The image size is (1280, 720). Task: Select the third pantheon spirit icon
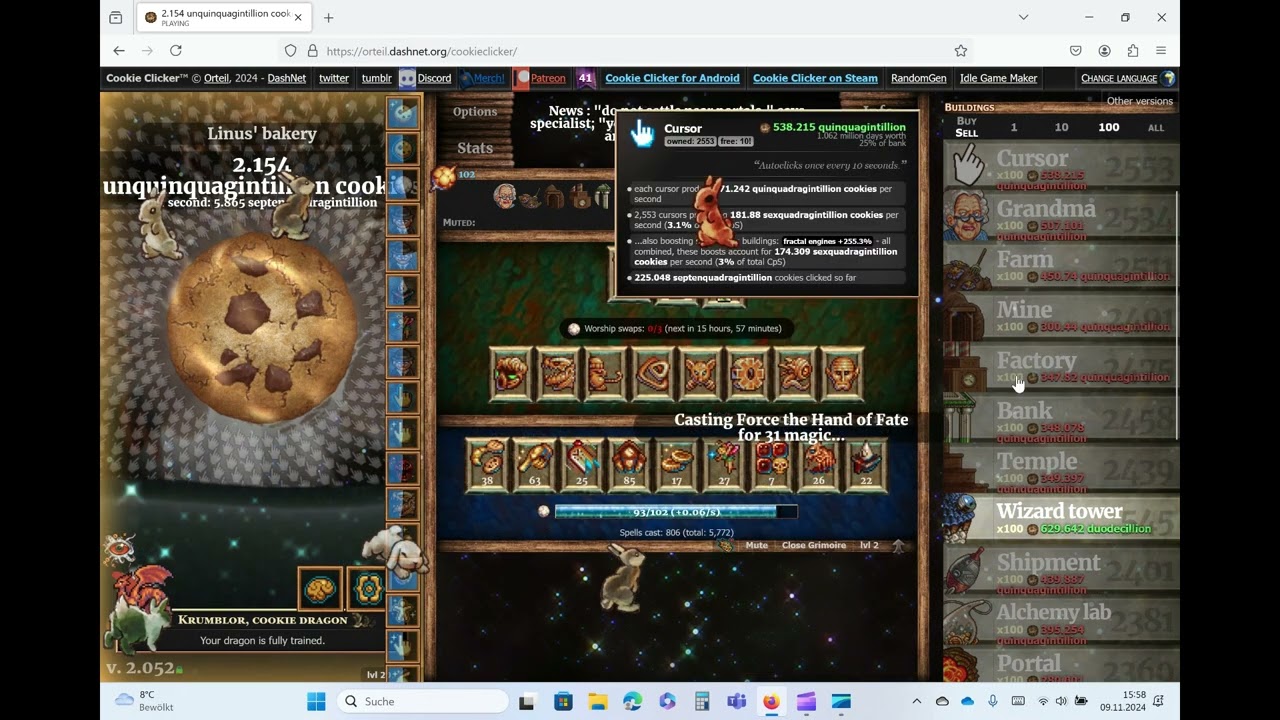coord(606,375)
